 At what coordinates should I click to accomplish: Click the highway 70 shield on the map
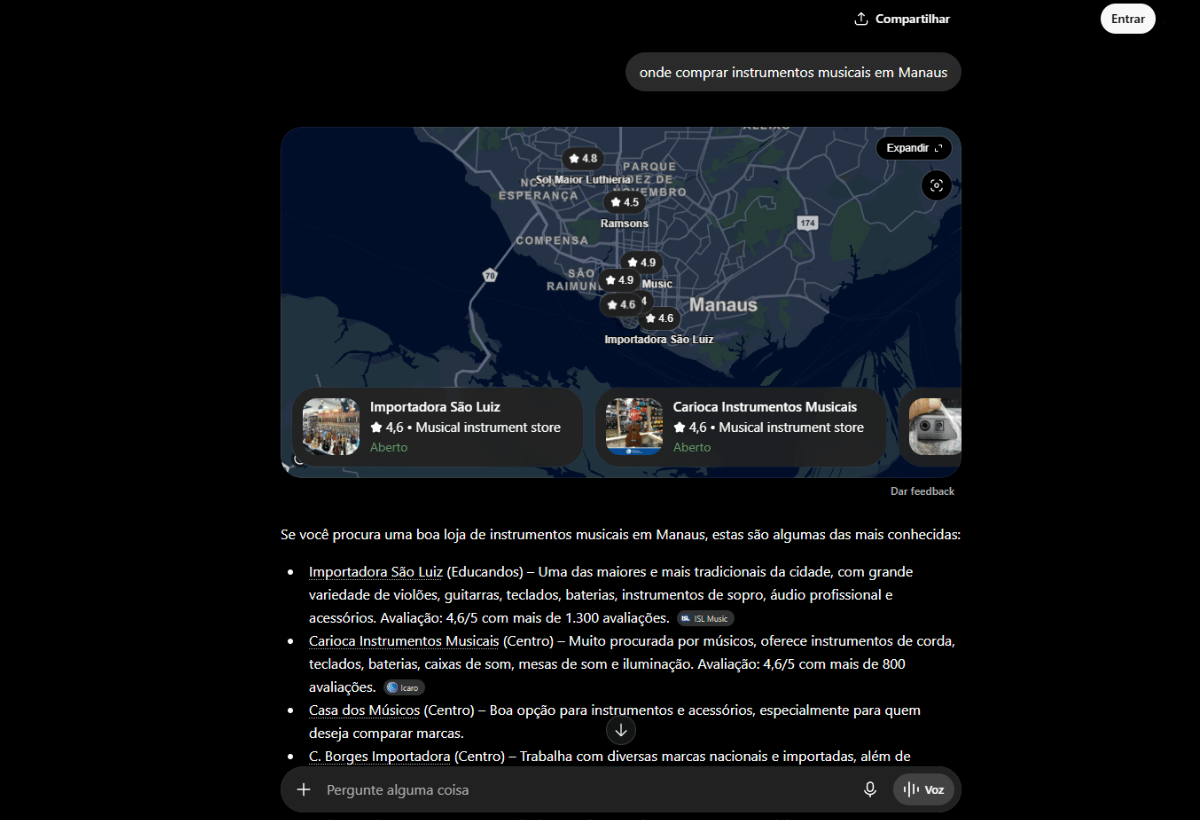coord(490,275)
